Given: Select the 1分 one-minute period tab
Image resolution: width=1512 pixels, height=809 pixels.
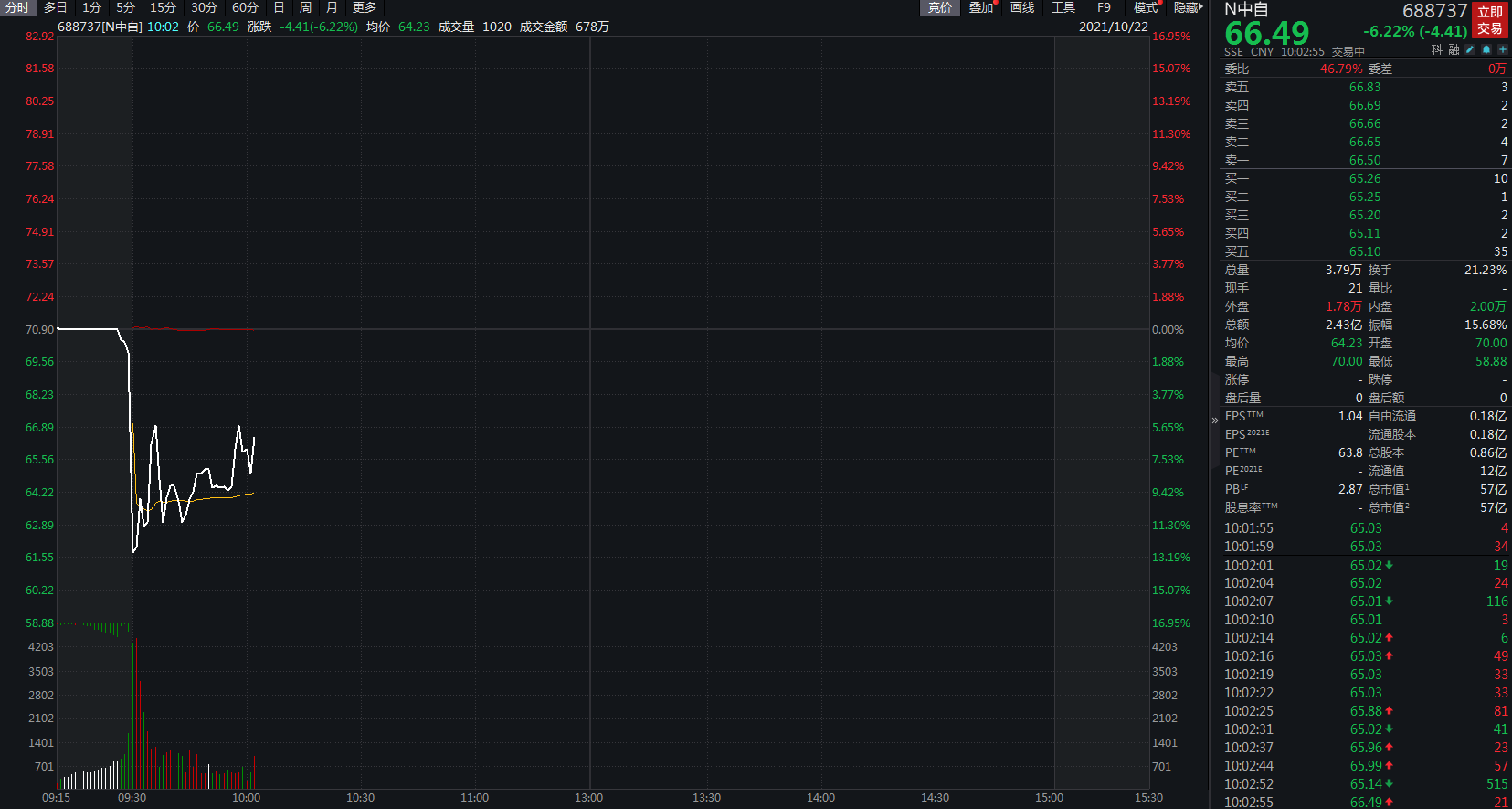Looking at the screenshot, I should click(92, 7).
